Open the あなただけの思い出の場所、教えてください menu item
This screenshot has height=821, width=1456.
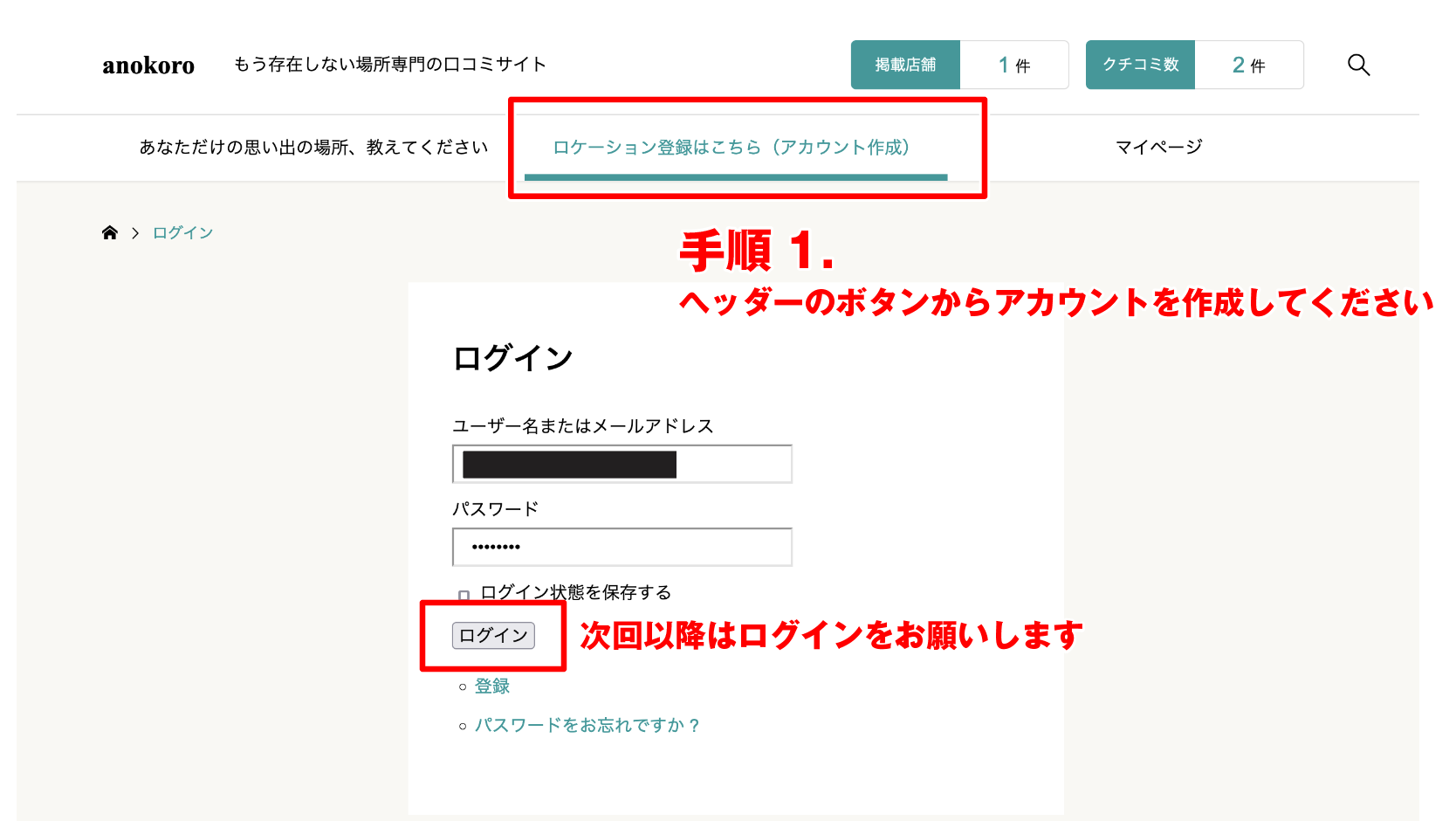pos(313,148)
